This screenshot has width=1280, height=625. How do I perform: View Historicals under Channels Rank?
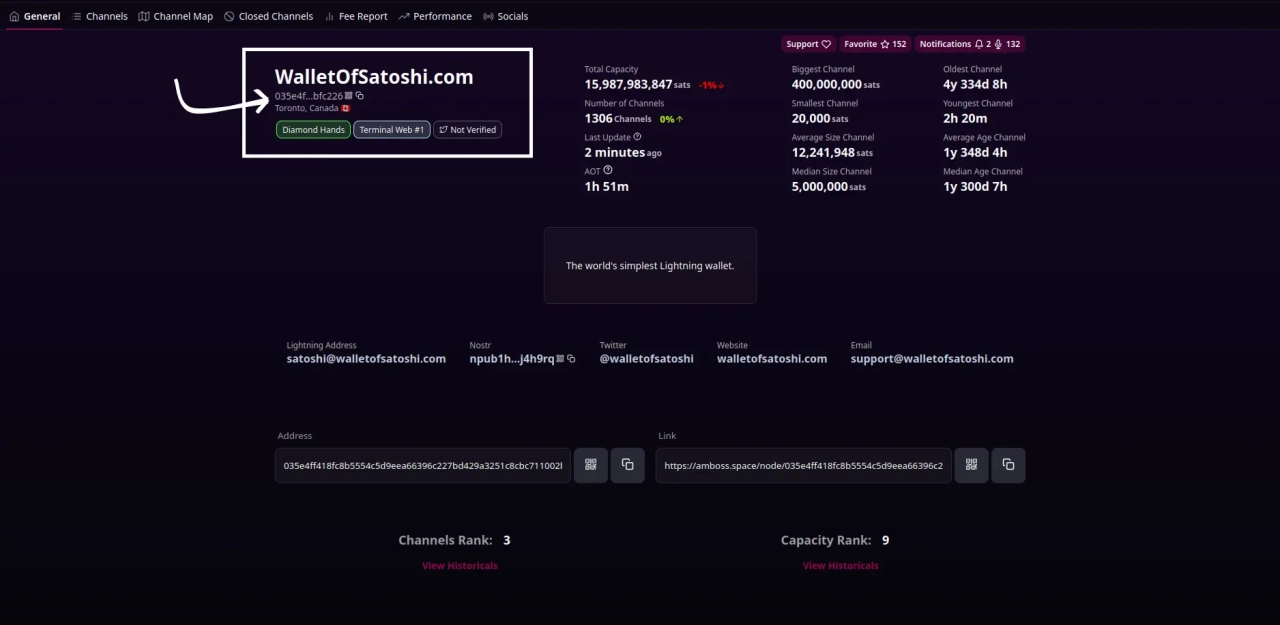(459, 566)
